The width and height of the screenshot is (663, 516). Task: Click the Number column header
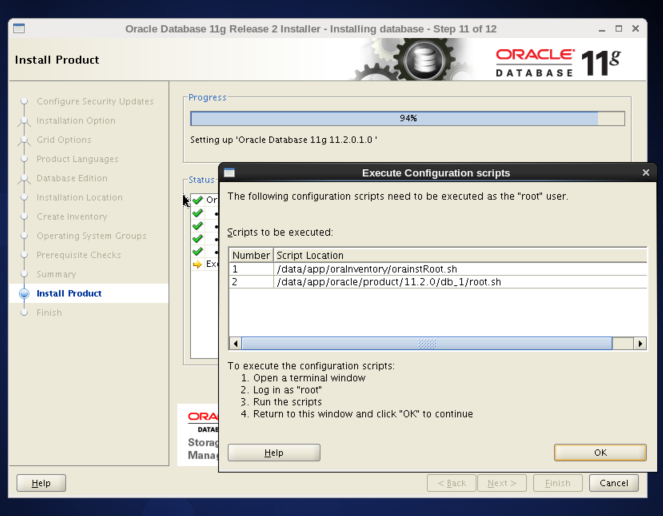[251, 255]
